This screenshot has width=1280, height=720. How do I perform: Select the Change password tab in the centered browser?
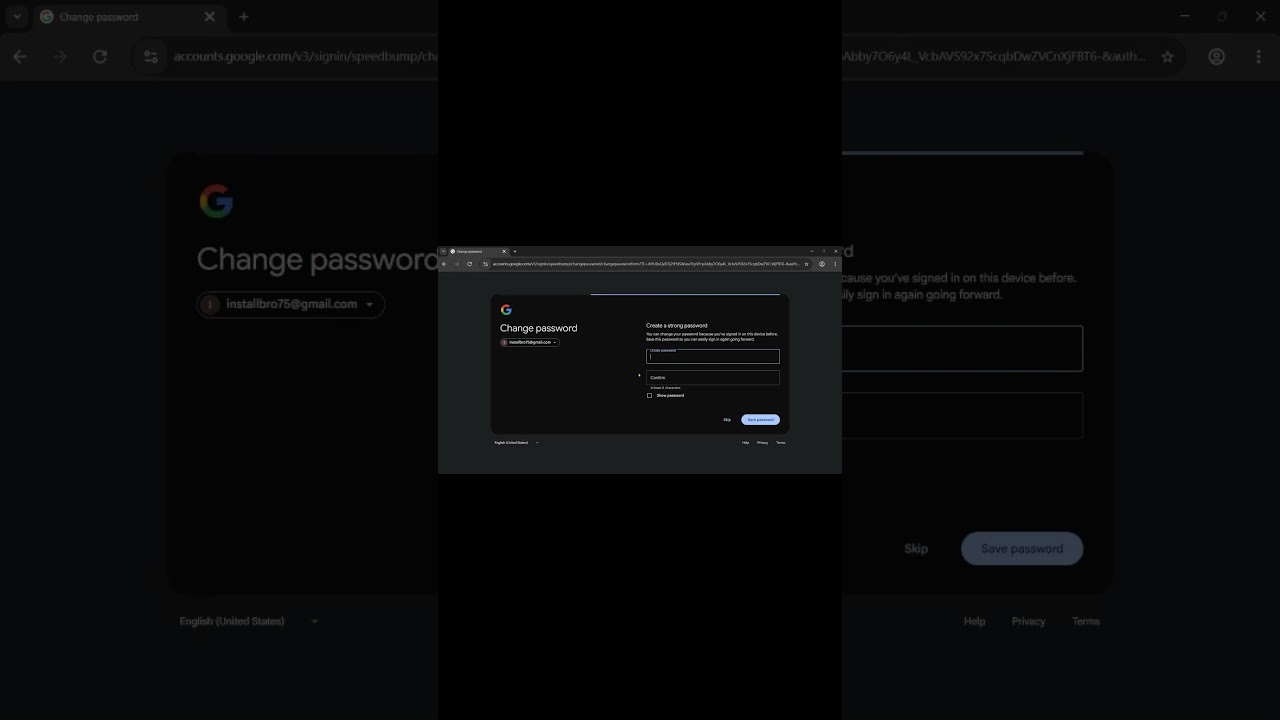[x=478, y=251]
